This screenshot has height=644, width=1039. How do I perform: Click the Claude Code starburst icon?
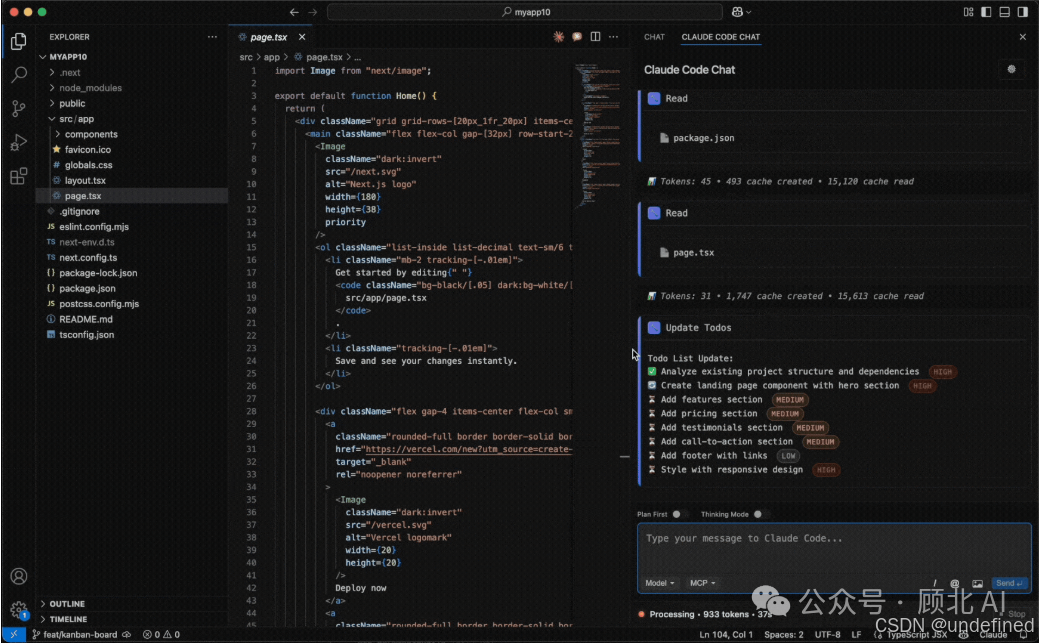[x=559, y=37]
